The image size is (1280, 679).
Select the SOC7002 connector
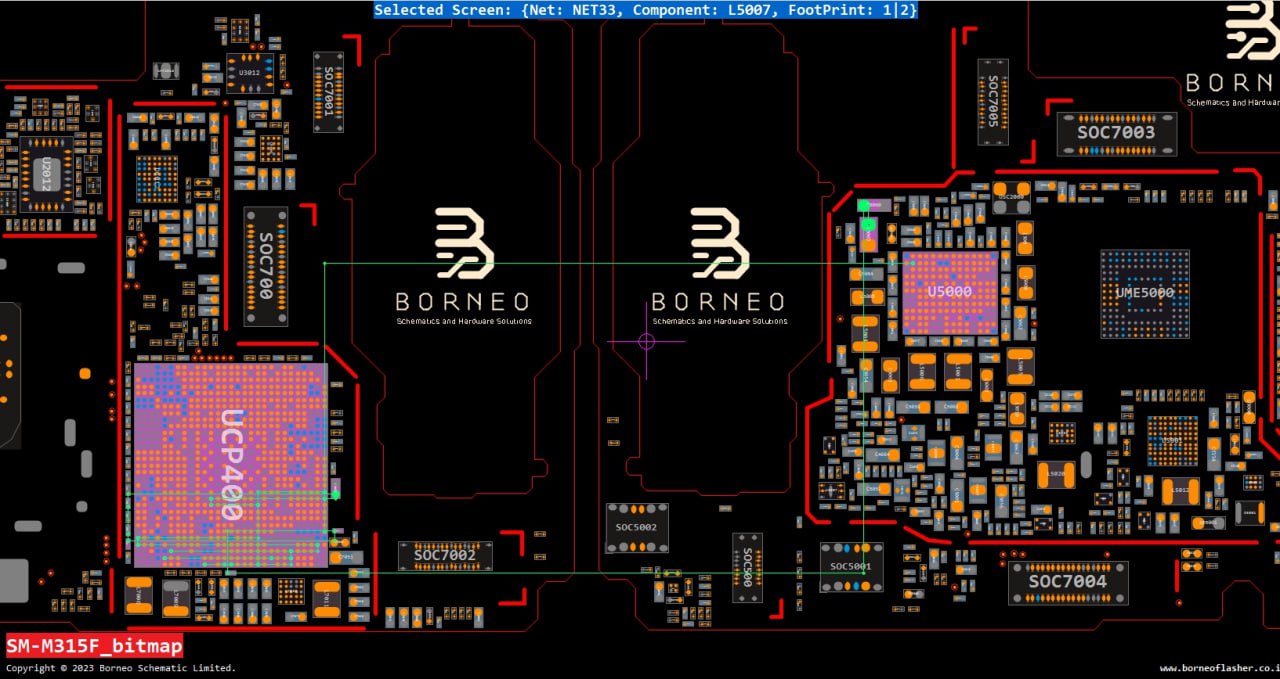click(x=445, y=555)
